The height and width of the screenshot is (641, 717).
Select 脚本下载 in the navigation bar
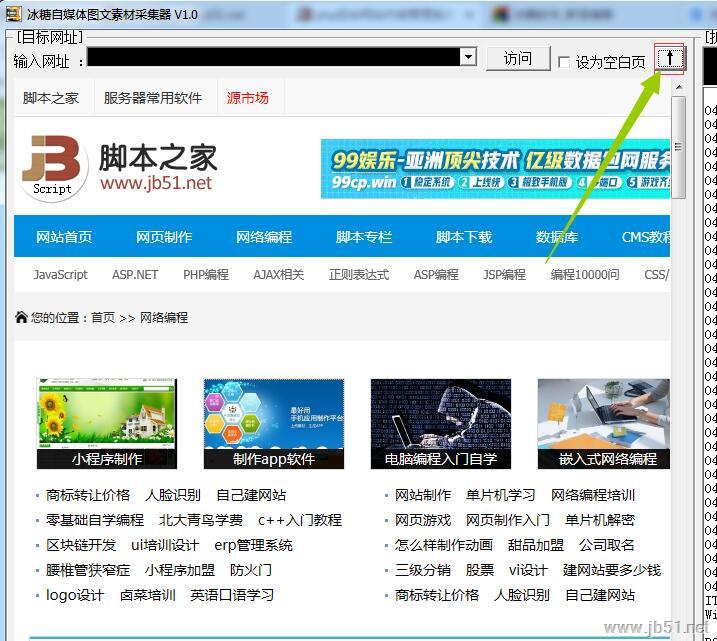[x=464, y=237]
